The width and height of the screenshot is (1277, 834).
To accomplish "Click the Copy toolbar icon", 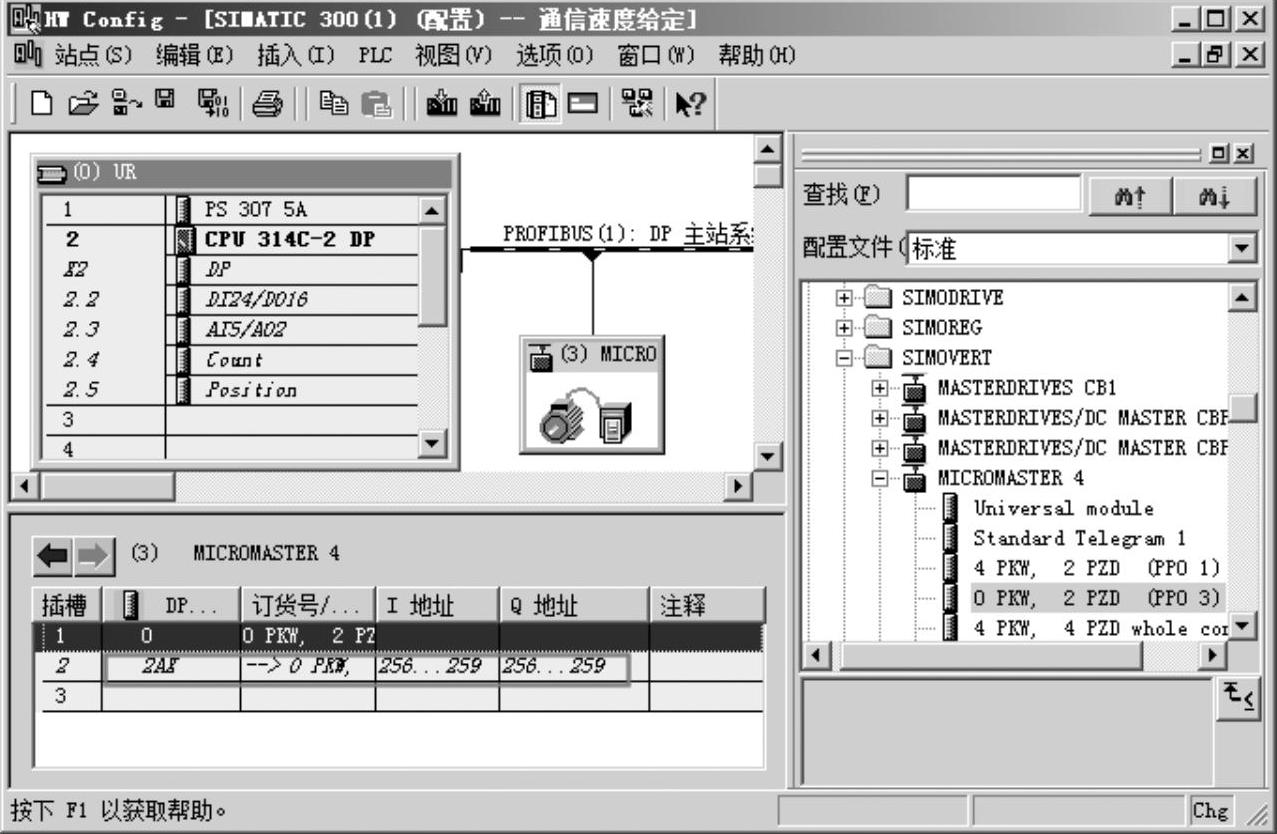I will tap(334, 104).
